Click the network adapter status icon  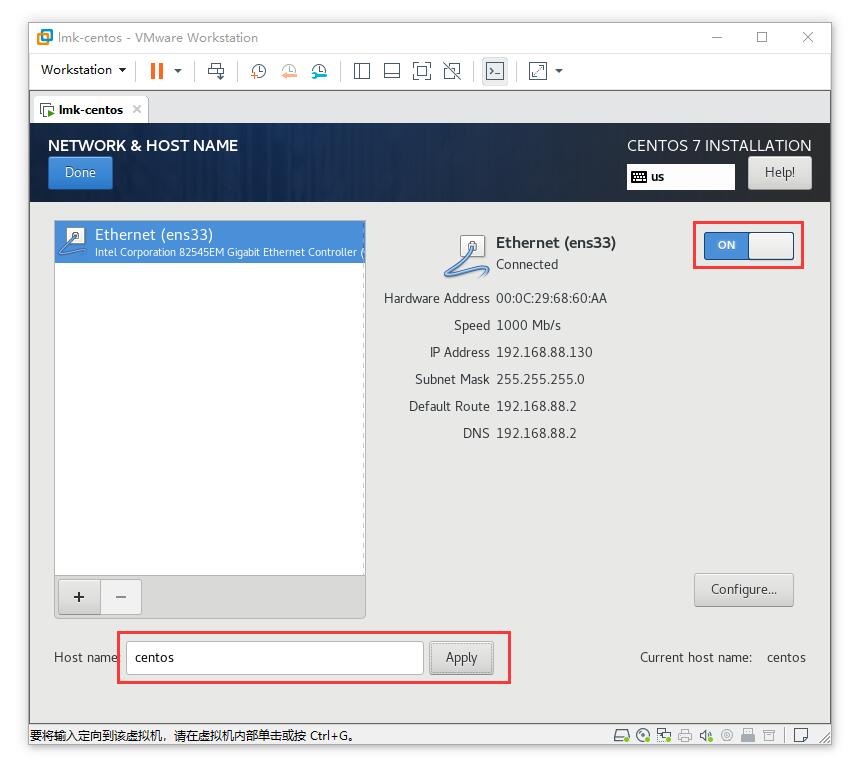664,735
